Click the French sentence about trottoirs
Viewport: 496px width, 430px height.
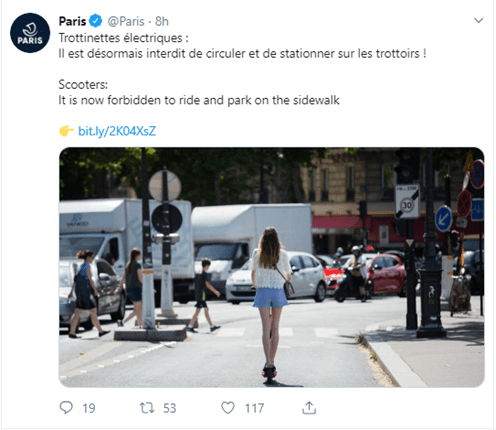tap(242, 53)
